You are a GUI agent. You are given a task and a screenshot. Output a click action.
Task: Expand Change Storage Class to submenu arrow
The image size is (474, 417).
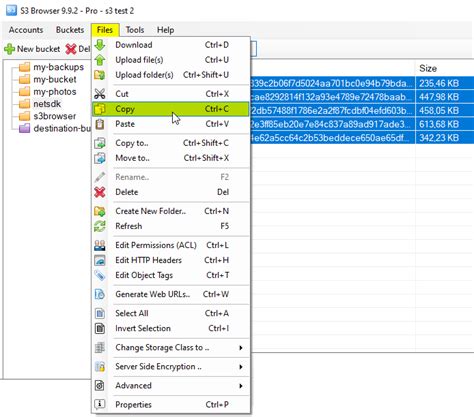[241, 348]
